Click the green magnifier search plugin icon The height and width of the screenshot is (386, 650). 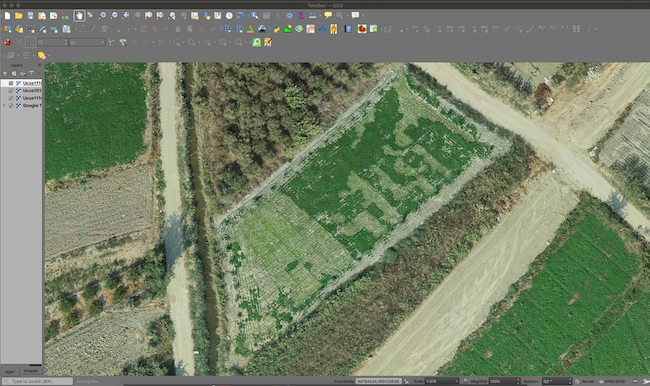[257, 42]
